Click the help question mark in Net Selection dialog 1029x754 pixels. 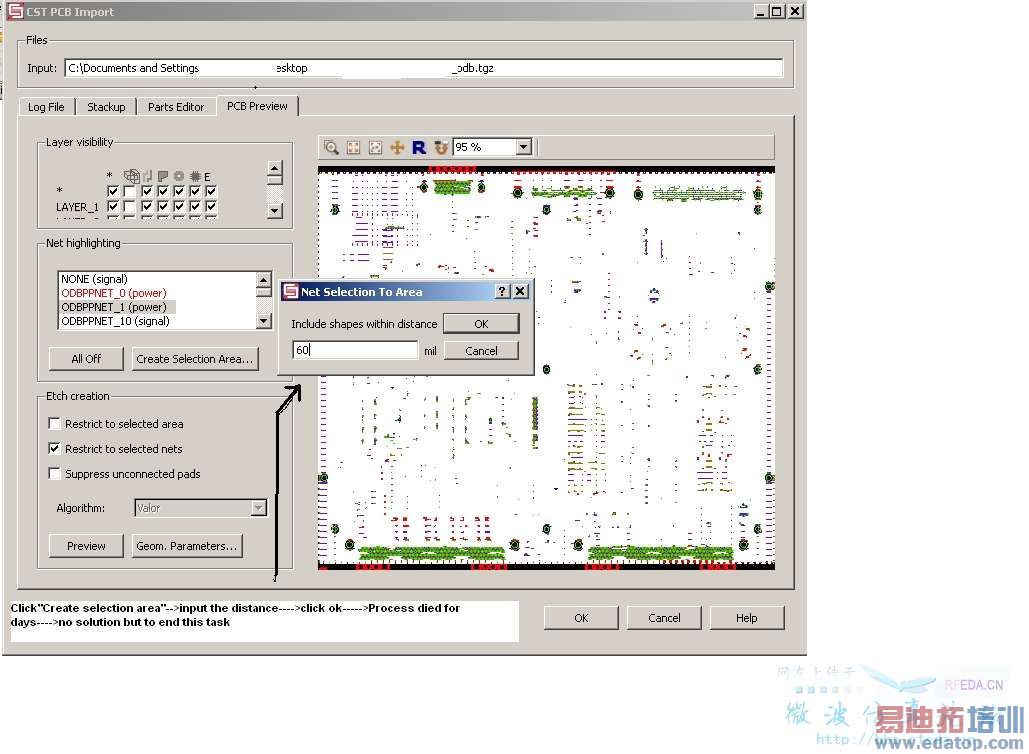(502, 291)
